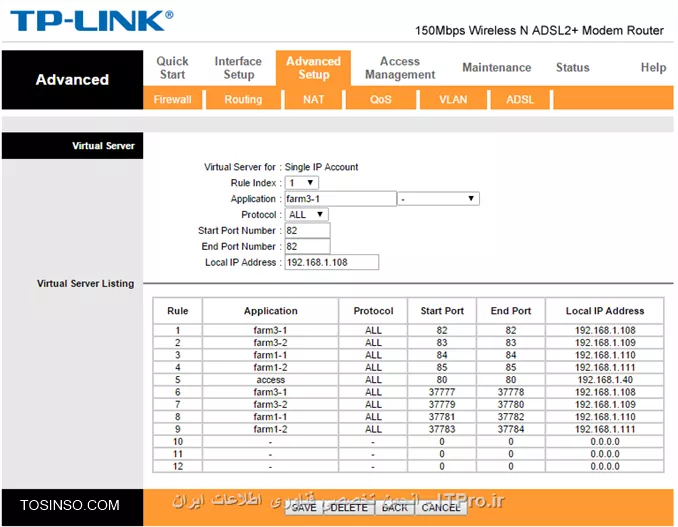Open the Routing submenu
The width and height of the screenshot is (678, 527).
click(243, 99)
